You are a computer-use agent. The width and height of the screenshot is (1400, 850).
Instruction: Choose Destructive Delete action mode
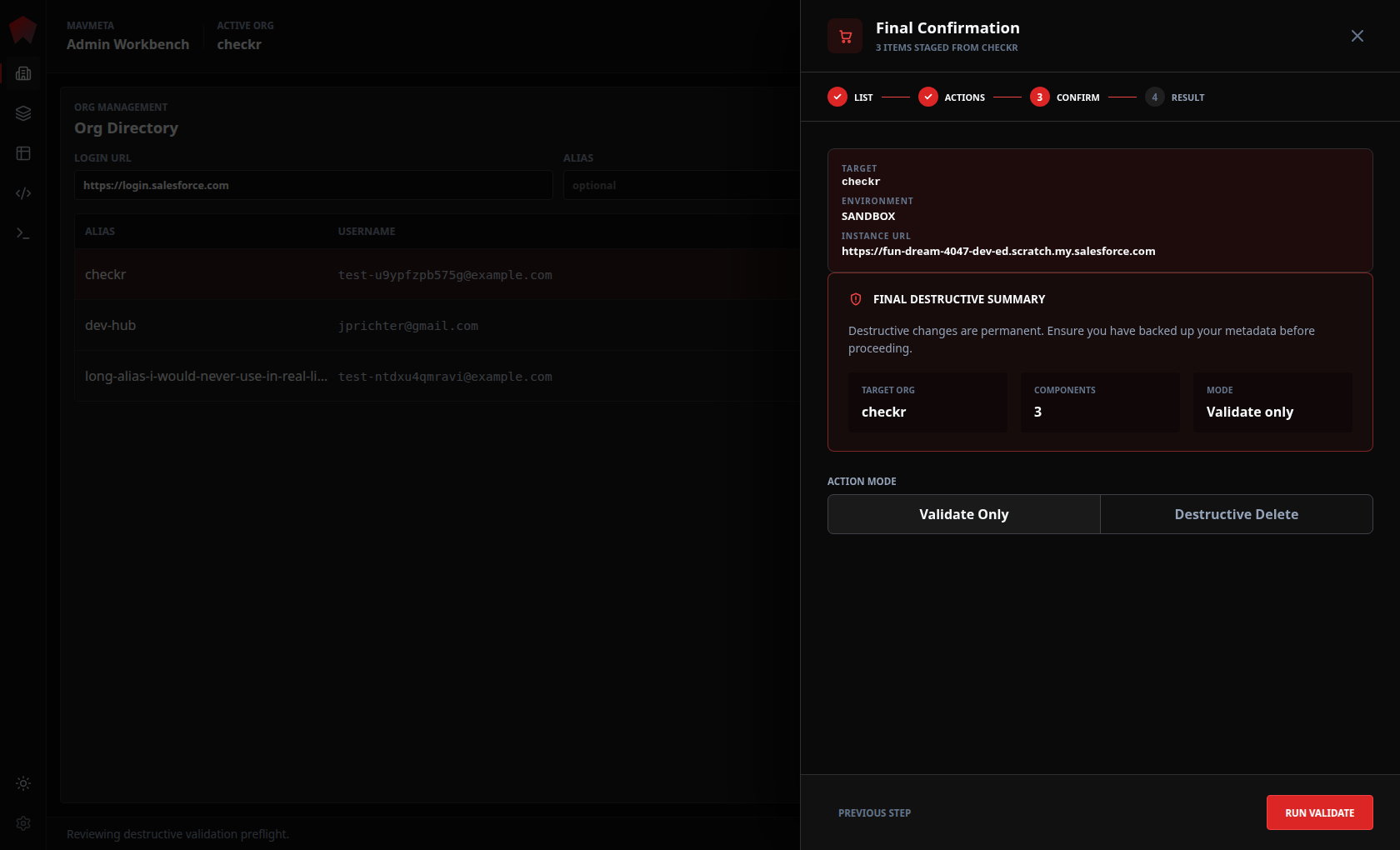click(1237, 514)
